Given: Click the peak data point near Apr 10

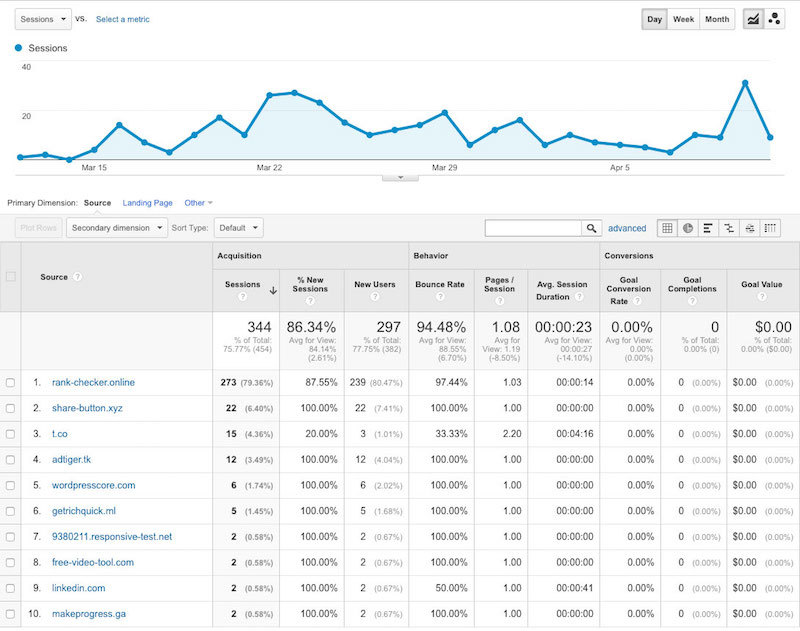Looking at the screenshot, I should pyautogui.click(x=745, y=83).
